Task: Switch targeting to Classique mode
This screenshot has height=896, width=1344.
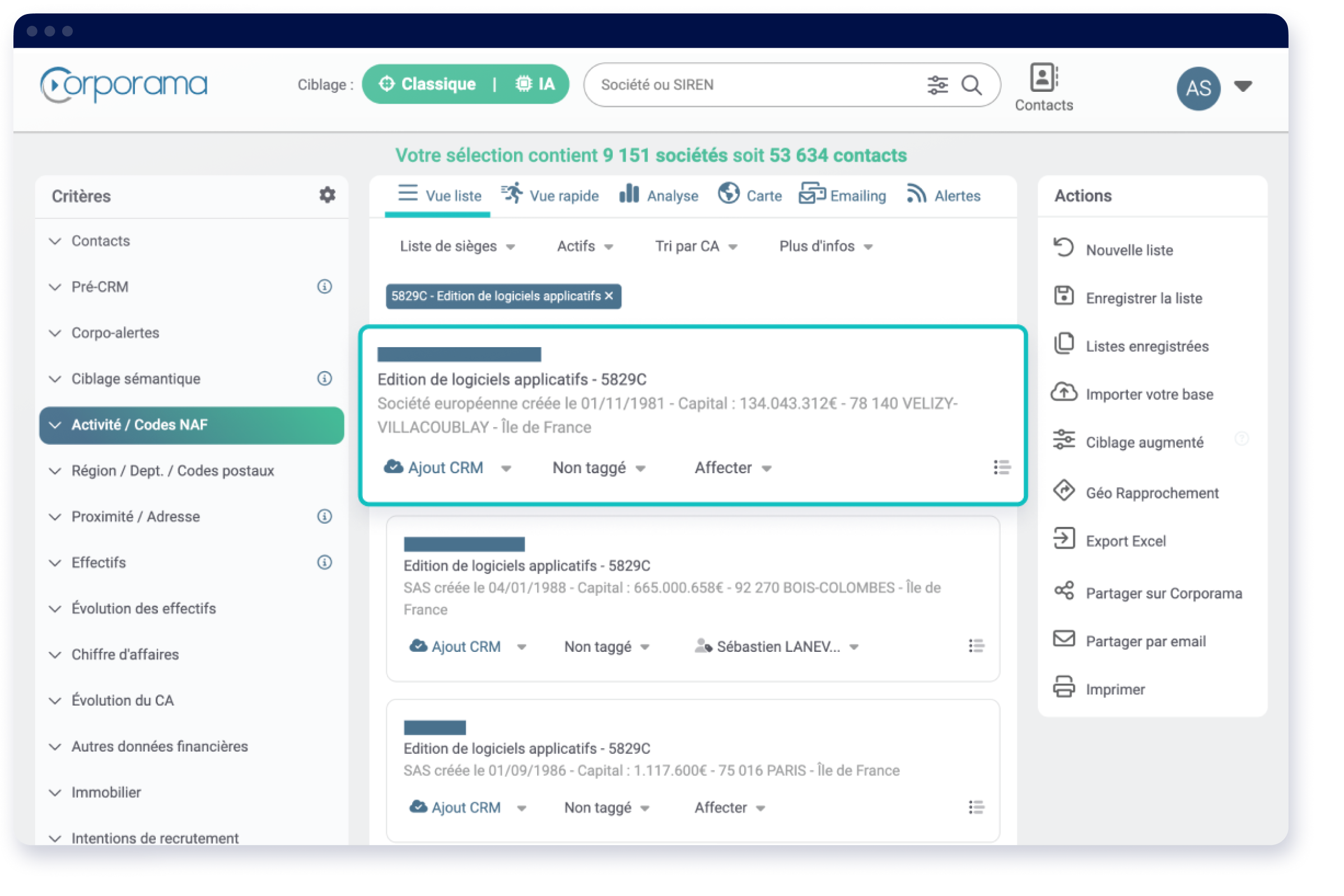Action: click(x=427, y=84)
